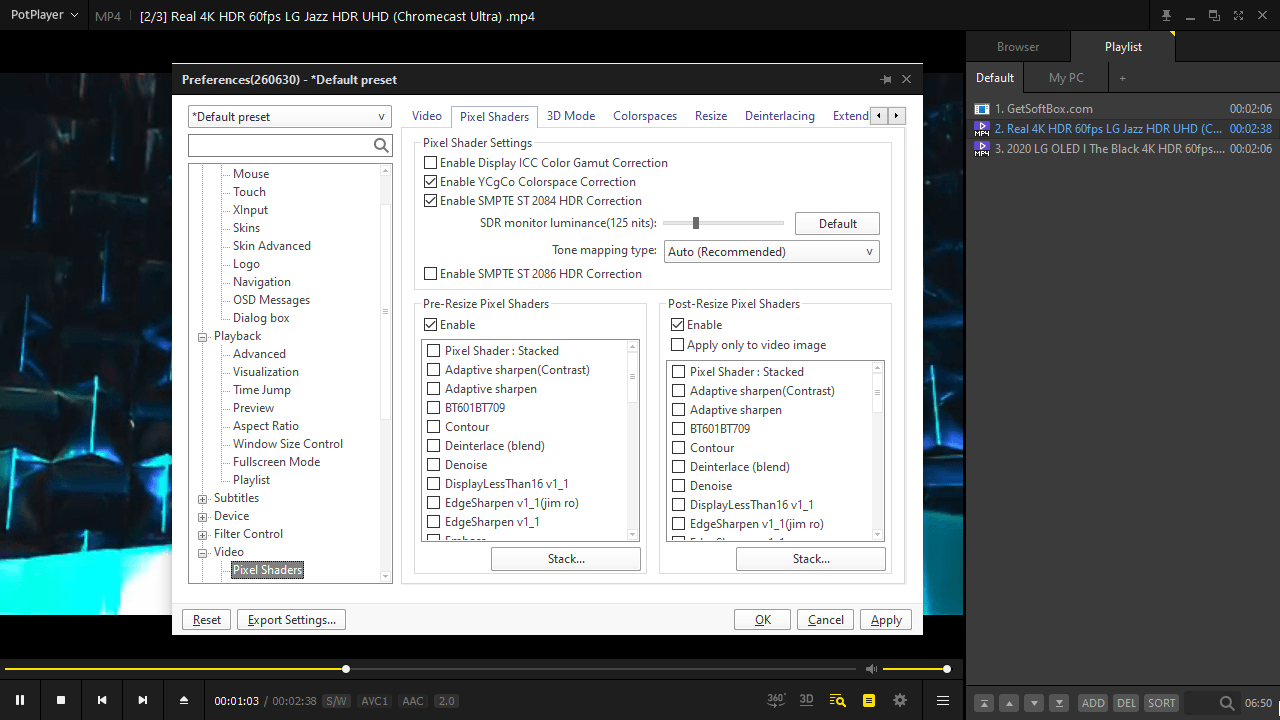The width and height of the screenshot is (1280, 720).
Task: Add a new playlist with the plus tab
Action: (1122, 78)
